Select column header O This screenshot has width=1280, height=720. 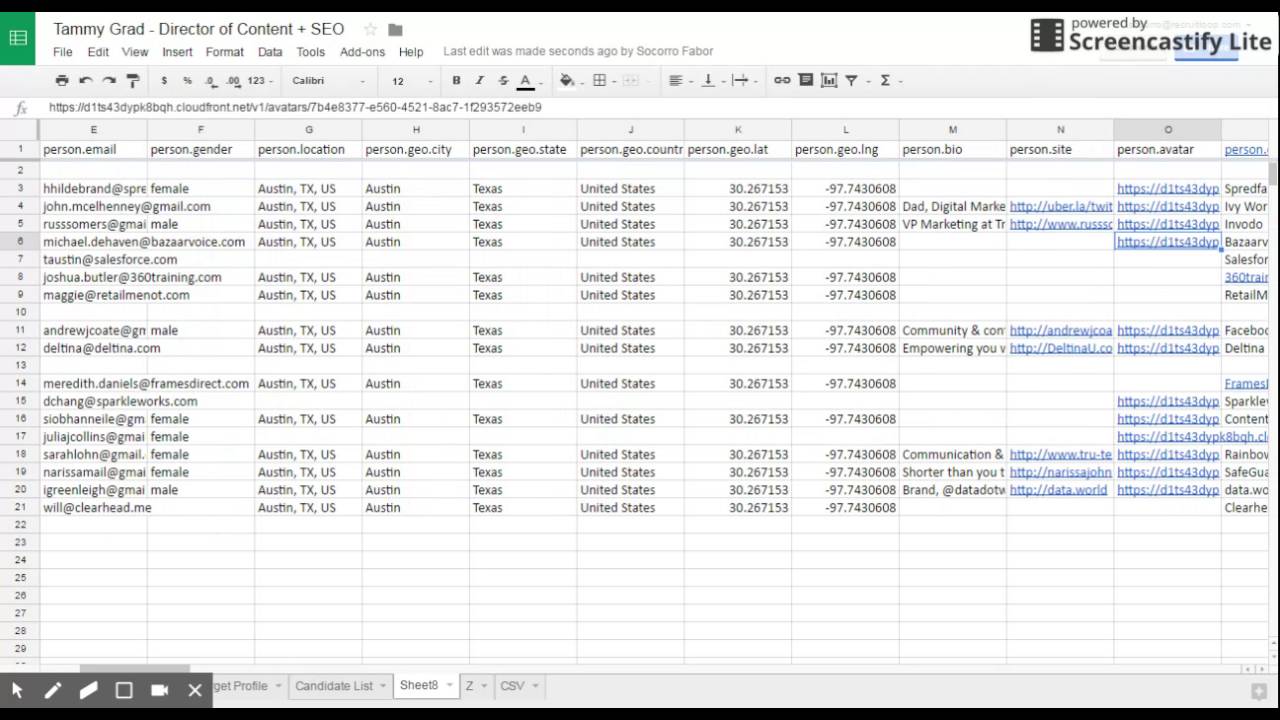point(1167,130)
